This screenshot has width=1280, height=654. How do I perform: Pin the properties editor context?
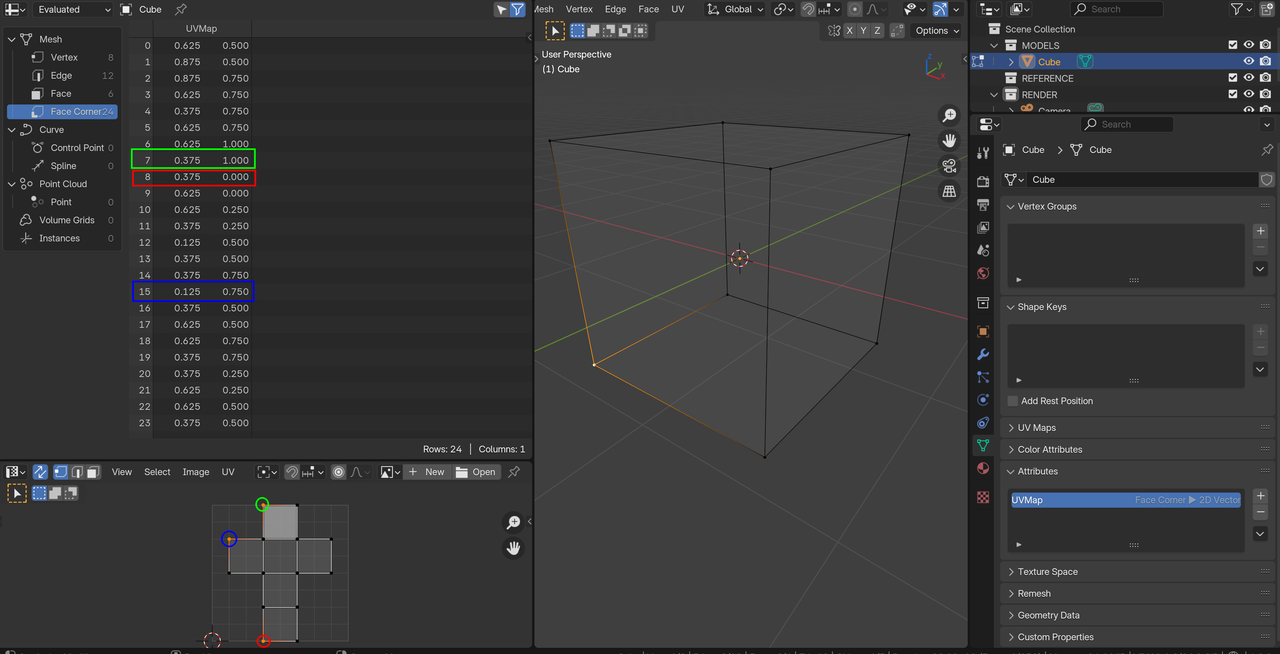pyautogui.click(x=1267, y=150)
